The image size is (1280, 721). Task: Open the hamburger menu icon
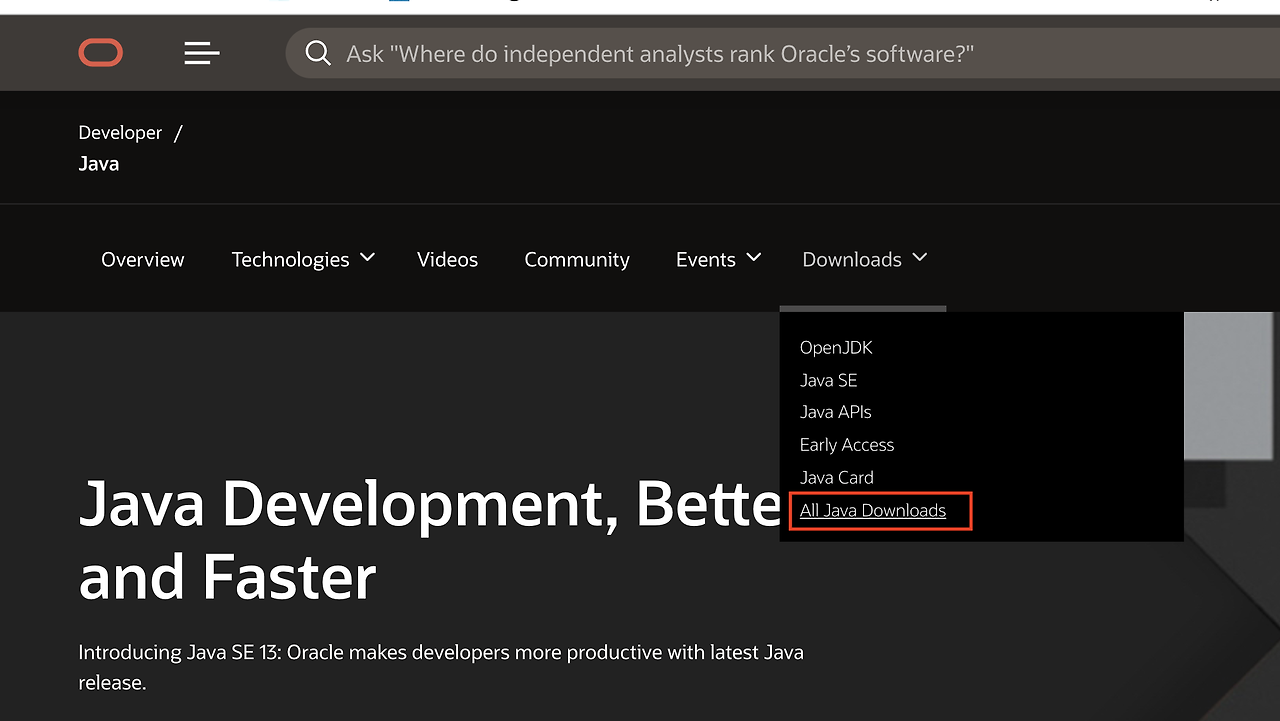[x=202, y=53]
